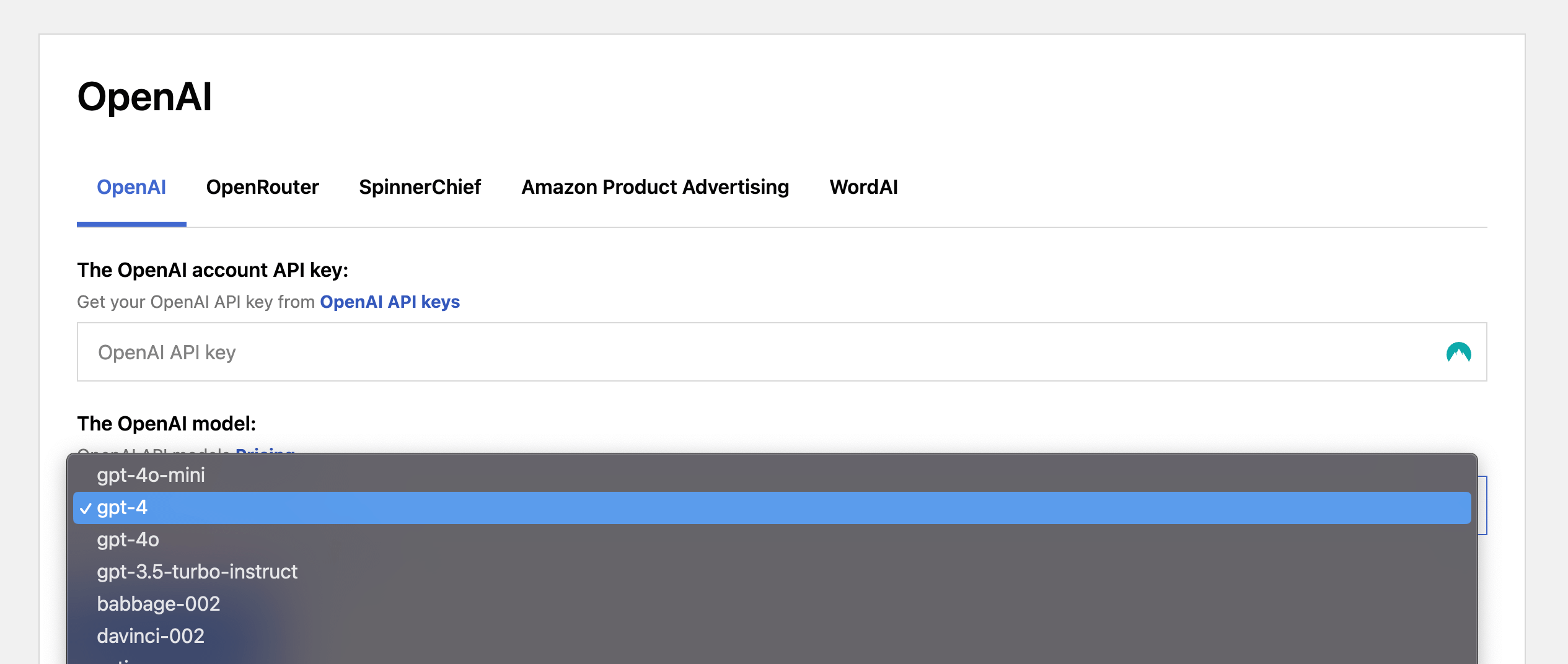Go to Amazon Product Advertising tab

pos(655,187)
